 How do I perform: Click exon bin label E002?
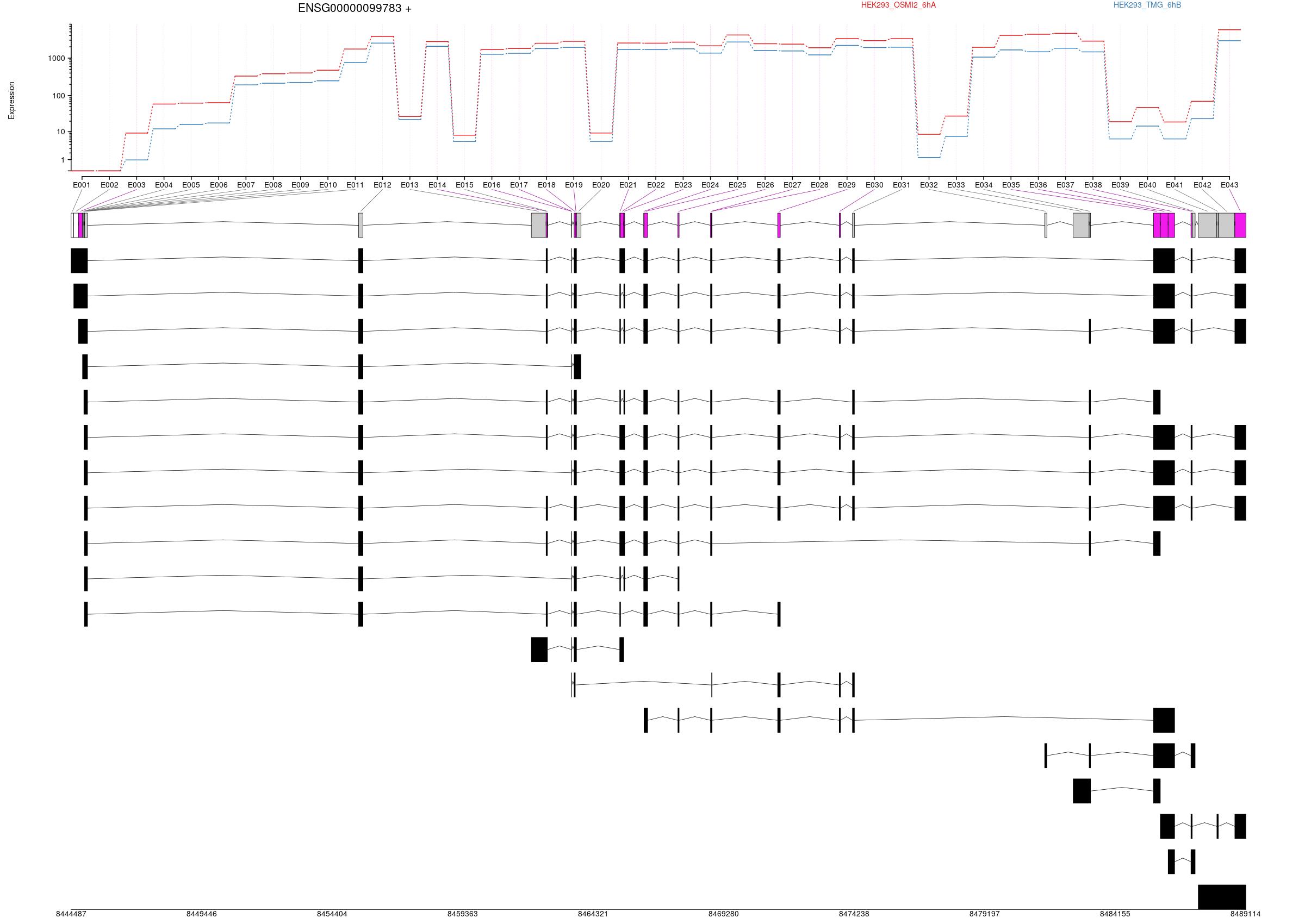(x=109, y=185)
